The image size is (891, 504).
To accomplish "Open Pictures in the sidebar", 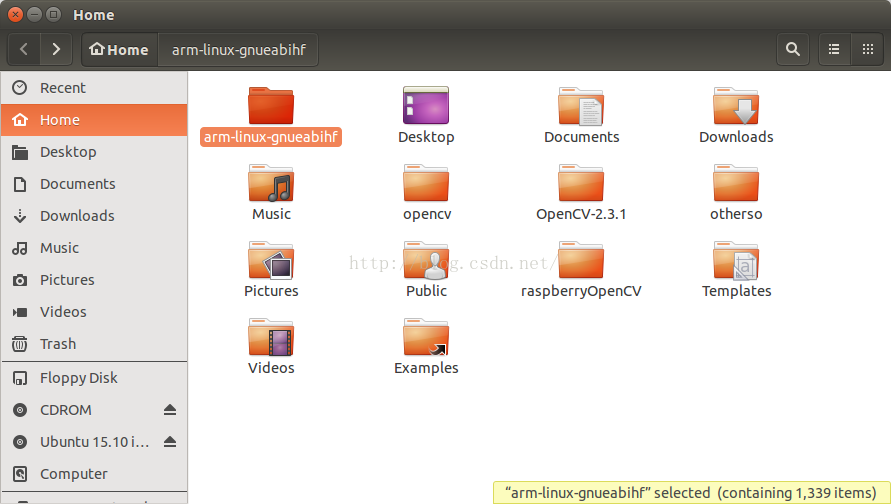I will 94,280.
